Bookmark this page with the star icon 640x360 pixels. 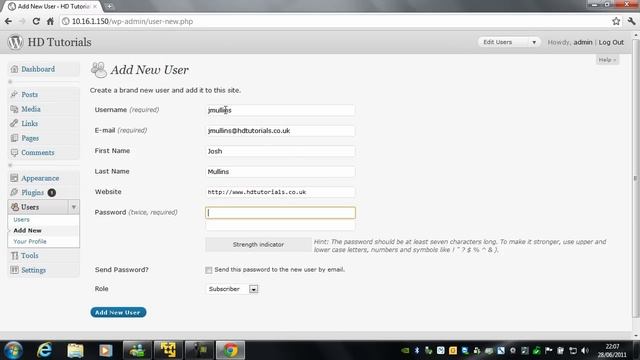pyautogui.click(x=616, y=21)
